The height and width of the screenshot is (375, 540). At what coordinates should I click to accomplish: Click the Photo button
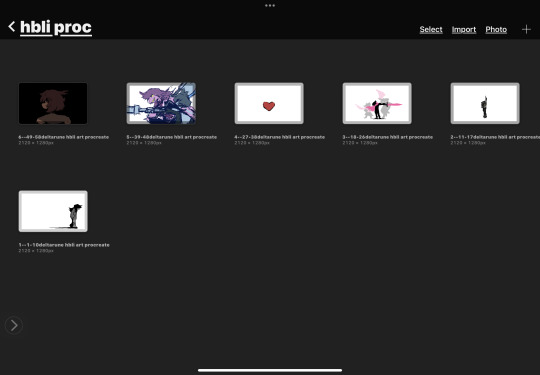(496, 30)
